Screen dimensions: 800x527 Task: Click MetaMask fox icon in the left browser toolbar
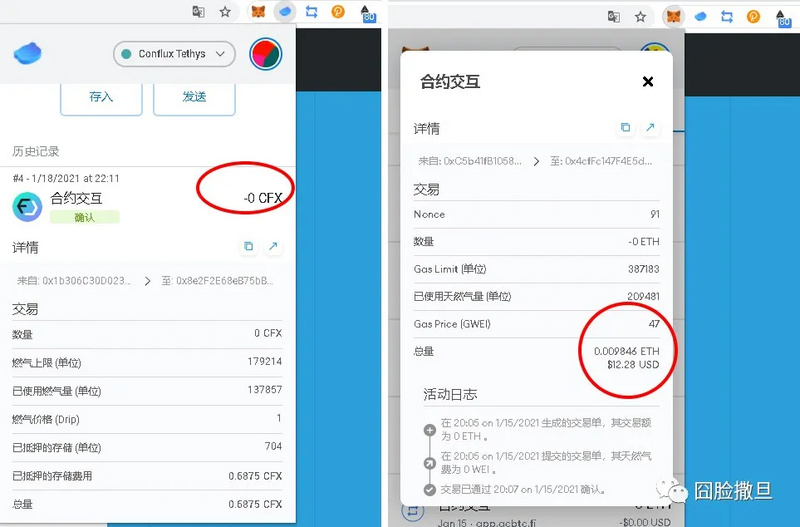pyautogui.click(x=258, y=12)
